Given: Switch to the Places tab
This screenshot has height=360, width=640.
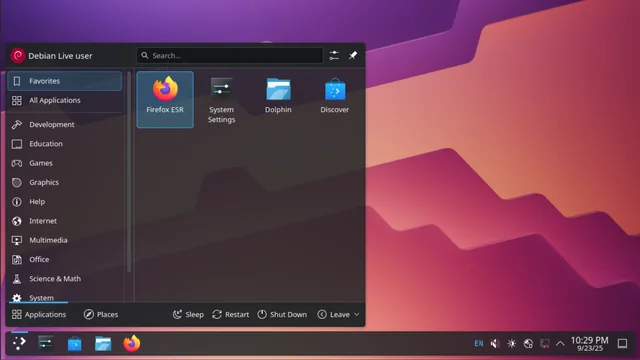Looking at the screenshot, I should (x=101, y=314).
